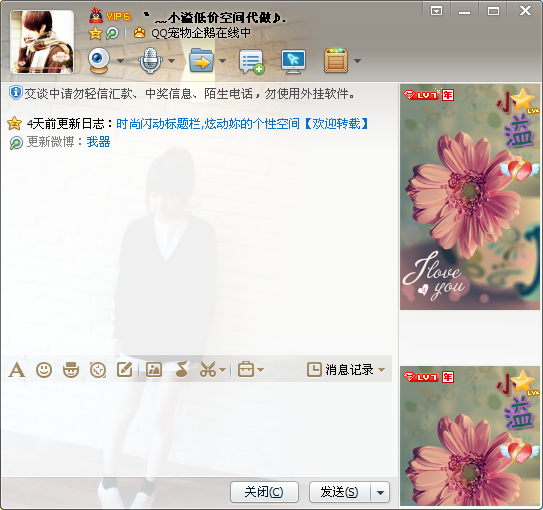
Task: Open Tencent Weibo icon in header
Action: pyautogui.click(x=112, y=33)
